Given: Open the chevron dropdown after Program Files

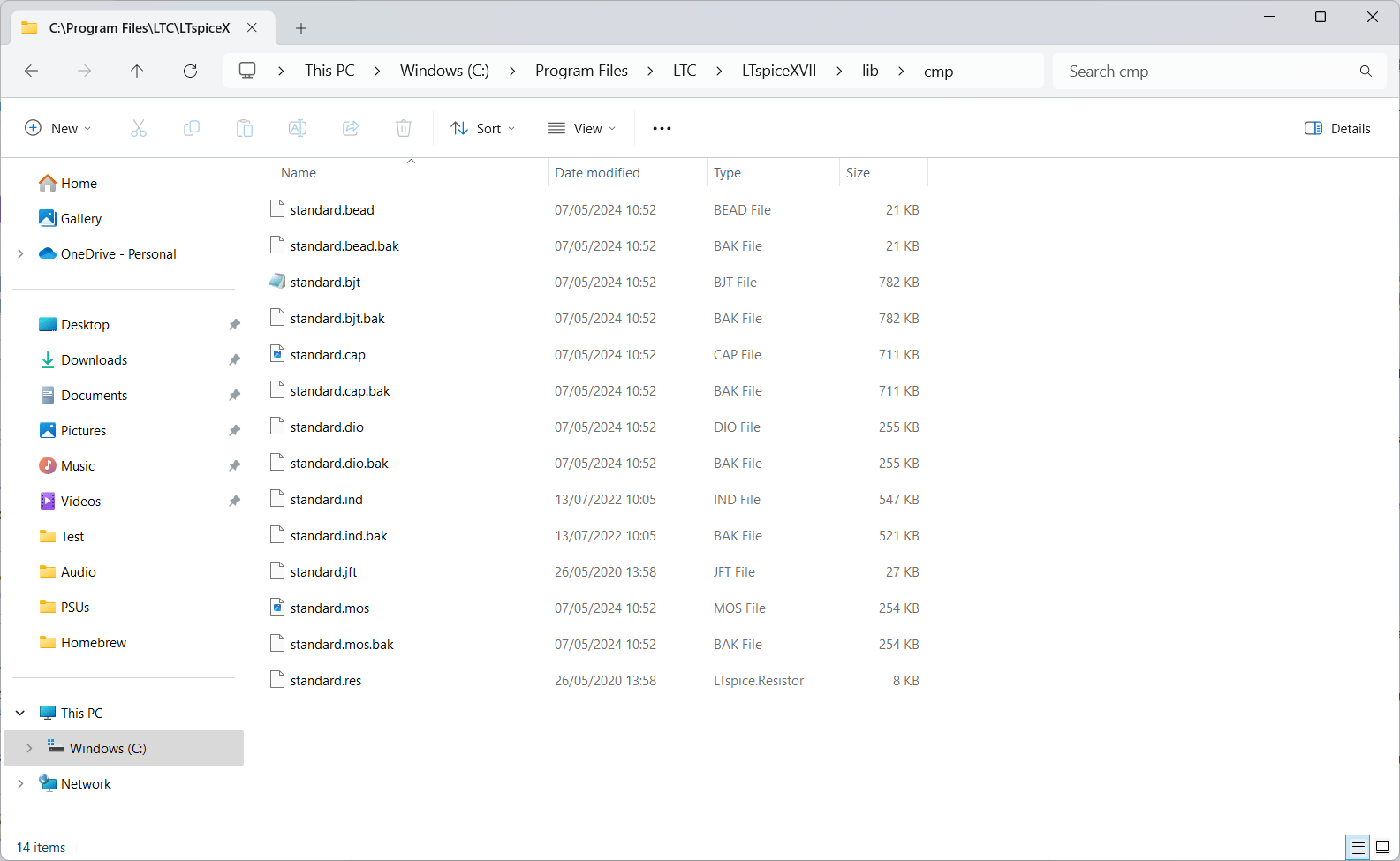Looking at the screenshot, I should point(651,71).
